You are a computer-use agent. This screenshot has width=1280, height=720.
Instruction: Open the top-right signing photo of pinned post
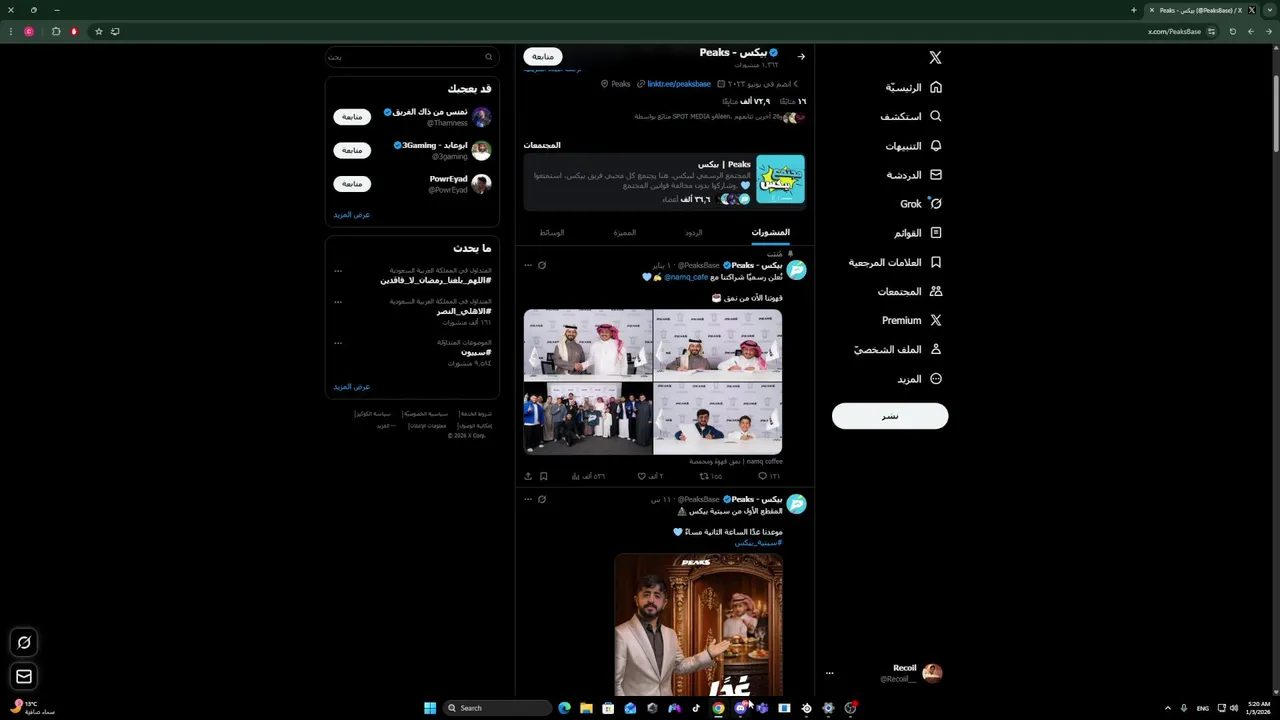(x=717, y=345)
